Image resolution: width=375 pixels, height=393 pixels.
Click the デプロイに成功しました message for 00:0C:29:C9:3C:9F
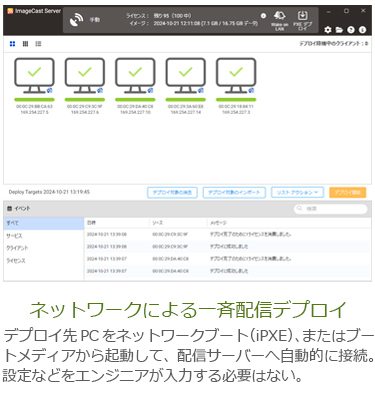229,246
